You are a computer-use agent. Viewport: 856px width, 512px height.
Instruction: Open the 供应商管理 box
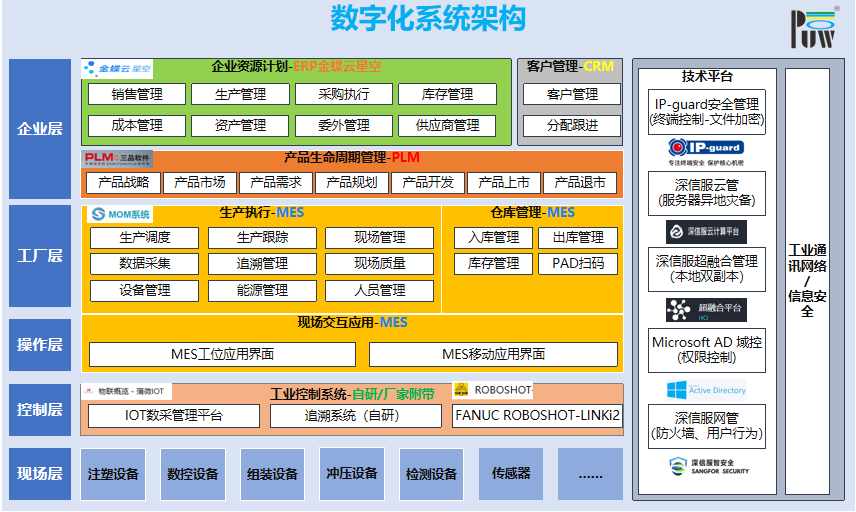pyautogui.click(x=448, y=126)
